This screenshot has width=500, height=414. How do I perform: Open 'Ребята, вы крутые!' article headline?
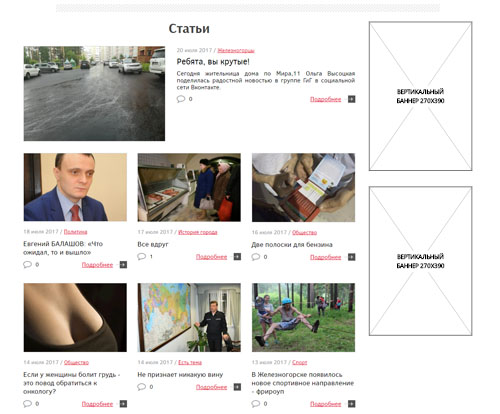(x=213, y=62)
